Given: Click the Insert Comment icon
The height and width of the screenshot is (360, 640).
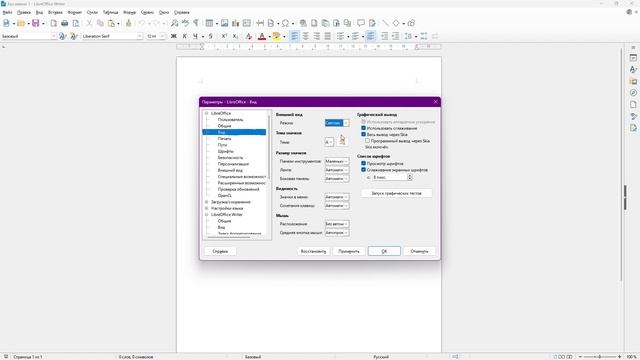Looking at the screenshot, I should (x=361, y=23).
